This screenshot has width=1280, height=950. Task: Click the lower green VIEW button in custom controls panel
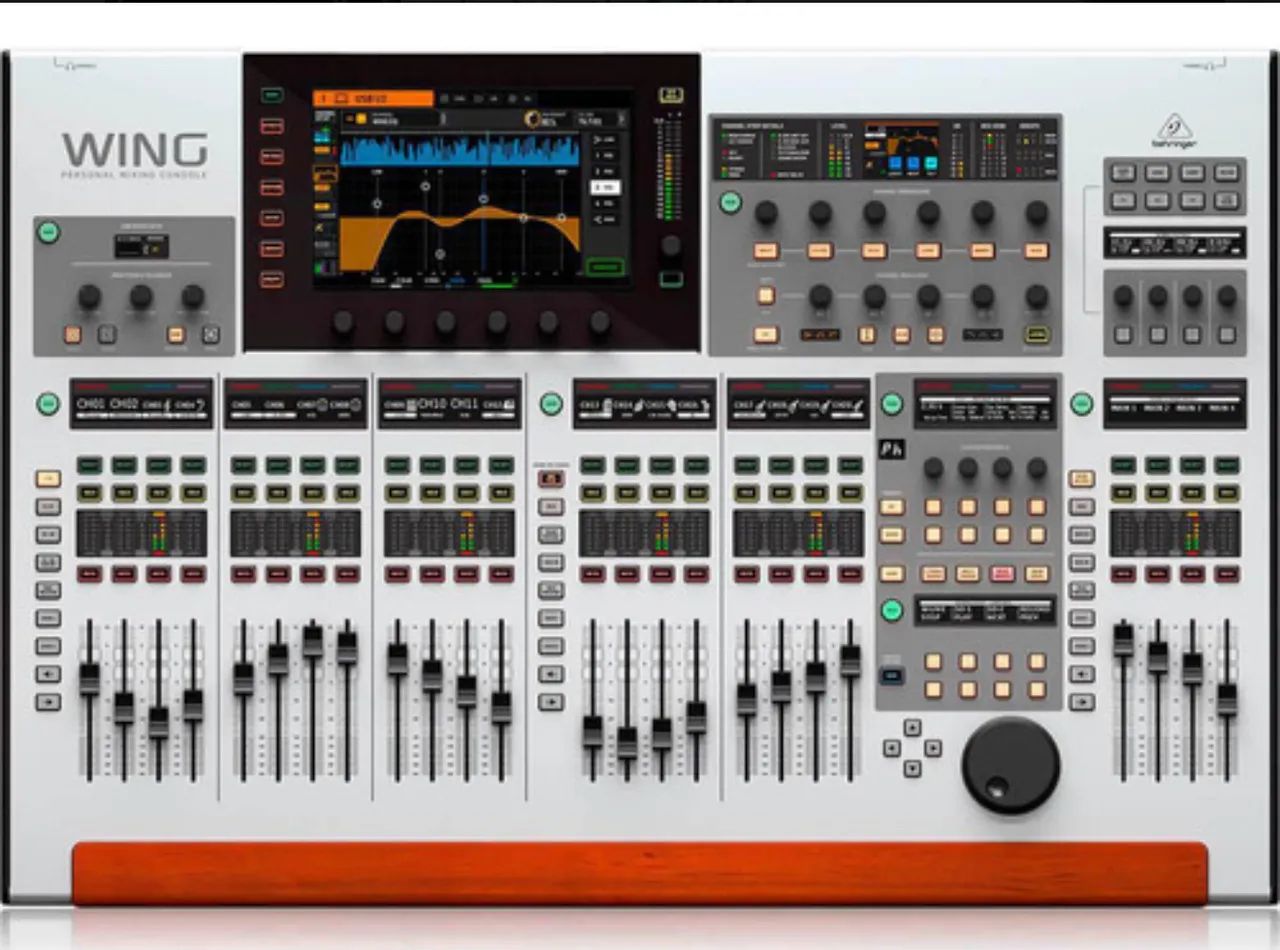coord(891,610)
